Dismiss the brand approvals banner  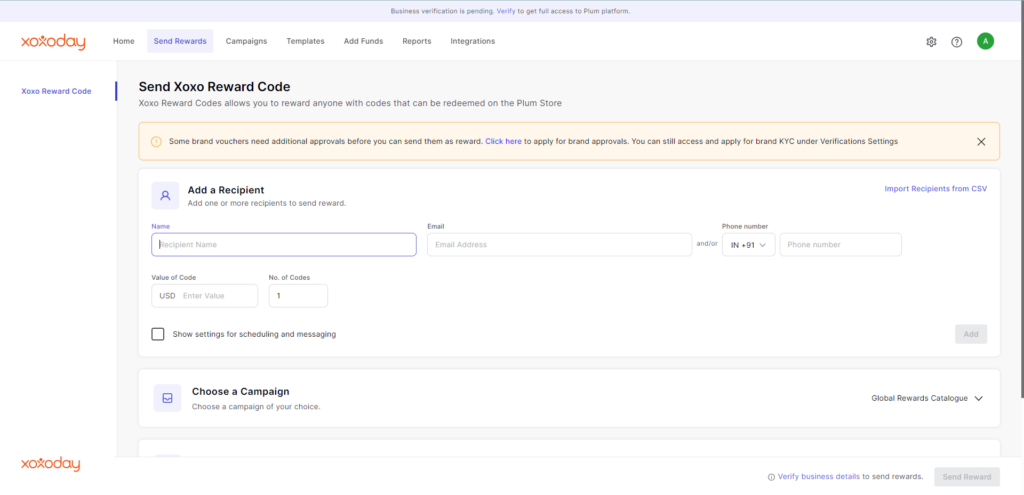pos(981,142)
